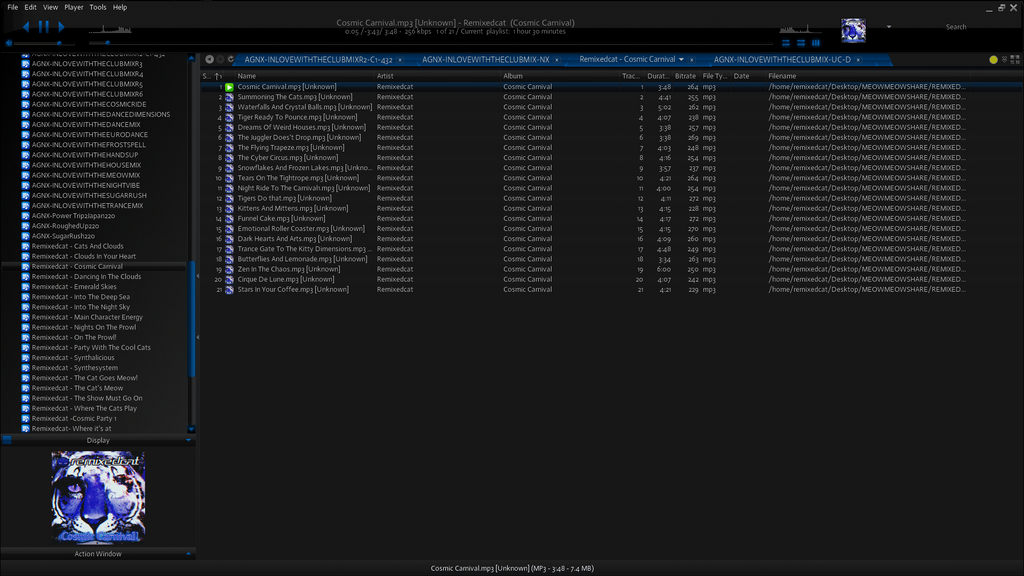Click playlist icon of AGNX-RoughedUp220
This screenshot has width=1024, height=576.
point(25,226)
